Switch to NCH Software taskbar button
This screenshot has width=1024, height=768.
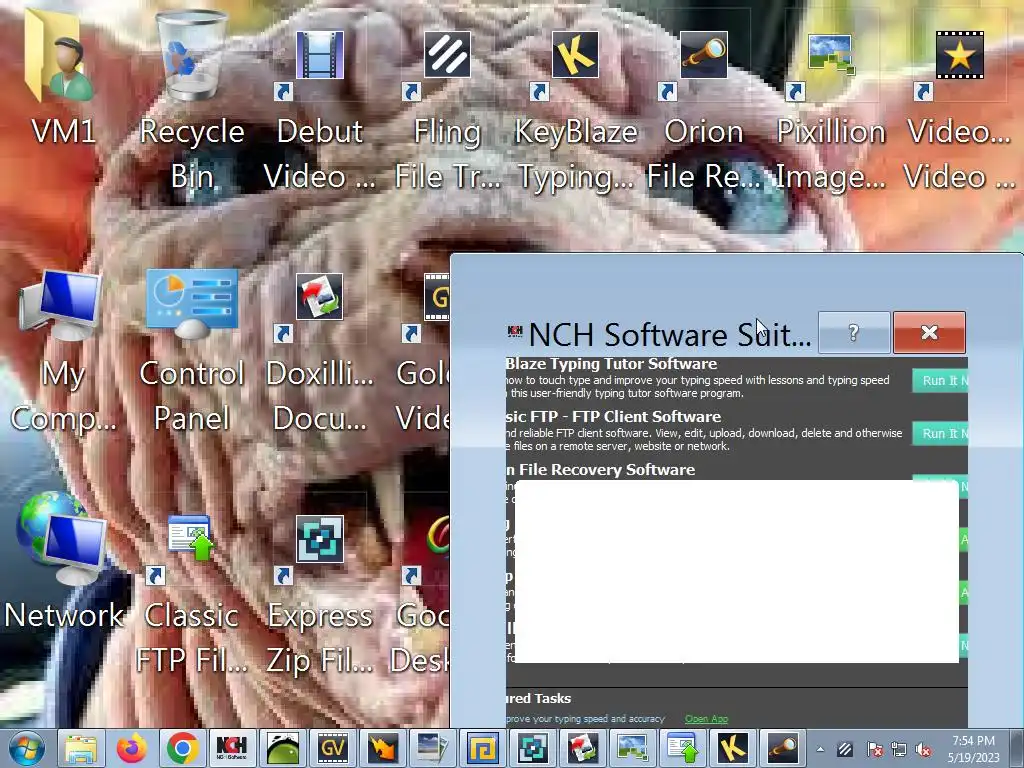click(x=232, y=748)
